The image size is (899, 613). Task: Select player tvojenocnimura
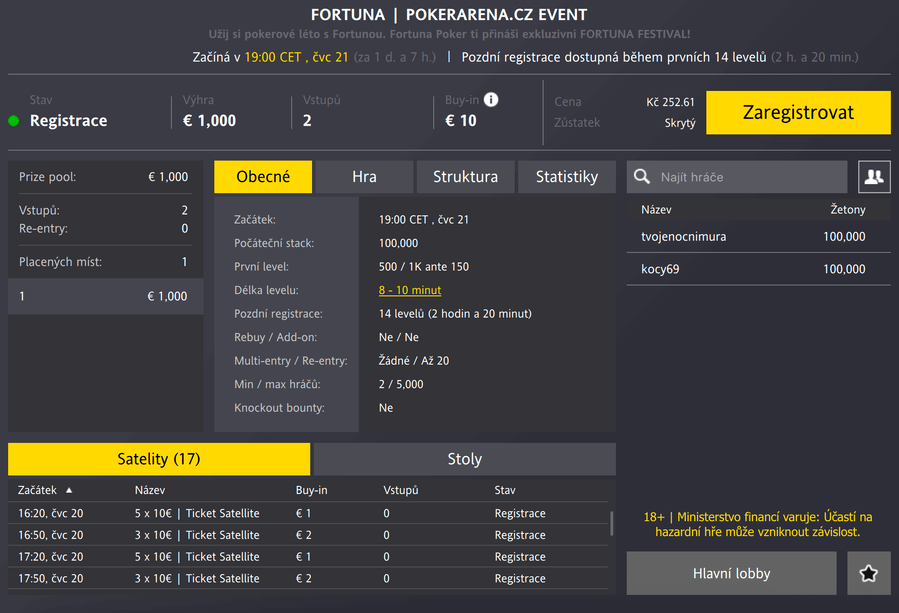(x=759, y=236)
